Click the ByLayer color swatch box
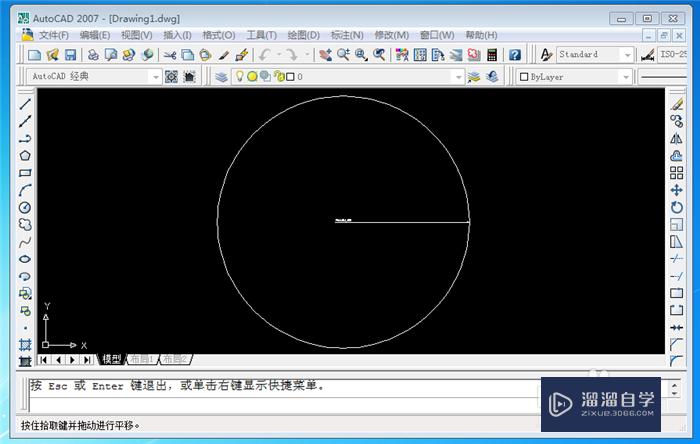 coord(524,77)
